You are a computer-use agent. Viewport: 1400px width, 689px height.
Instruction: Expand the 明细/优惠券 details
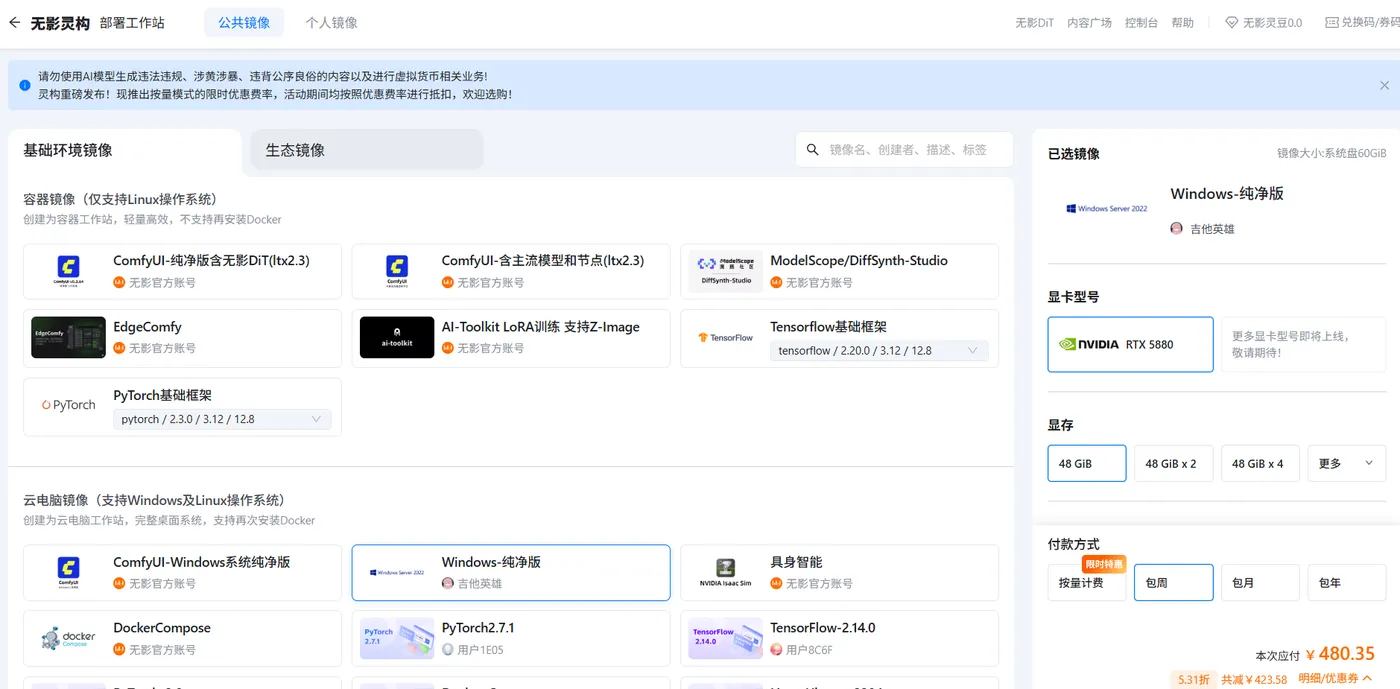1335,679
